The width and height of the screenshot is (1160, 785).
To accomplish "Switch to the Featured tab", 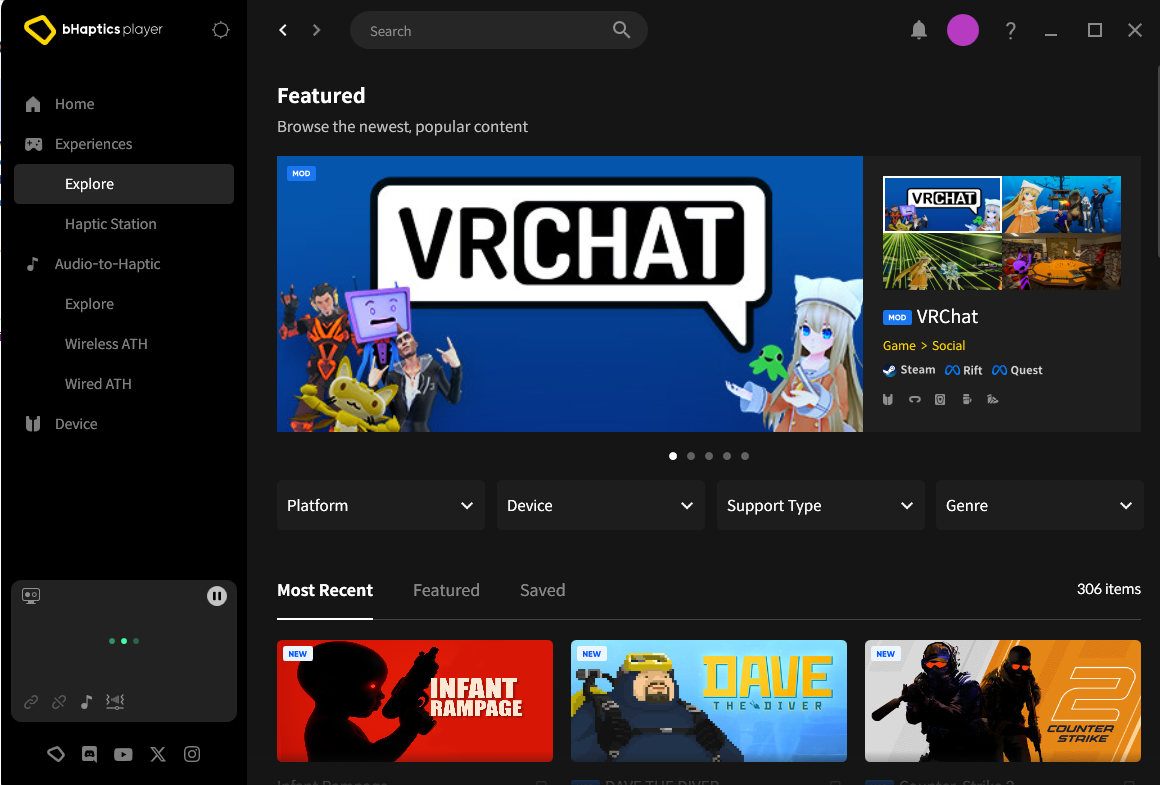I will click(x=446, y=590).
